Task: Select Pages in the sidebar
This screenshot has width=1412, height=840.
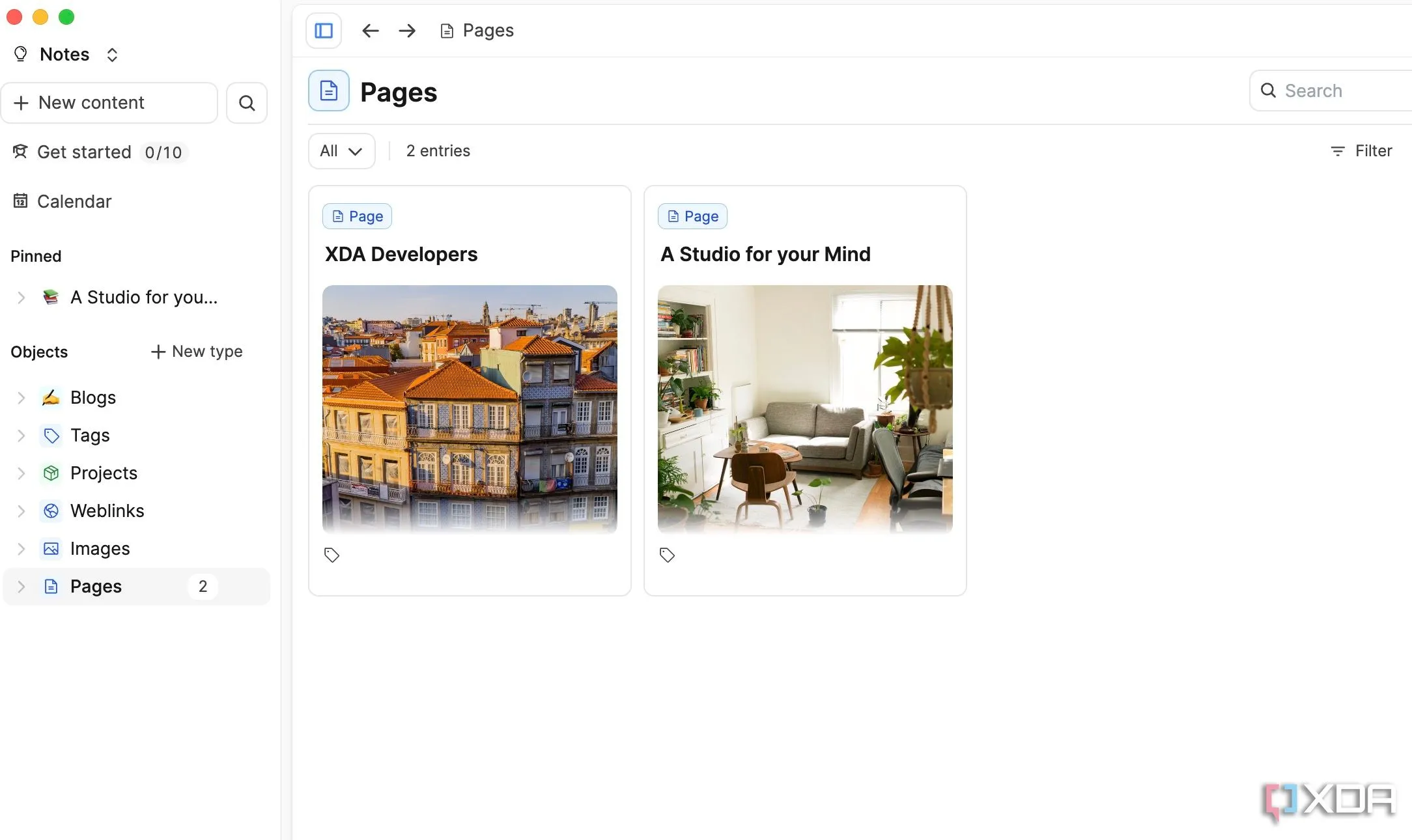Action: pos(137,587)
